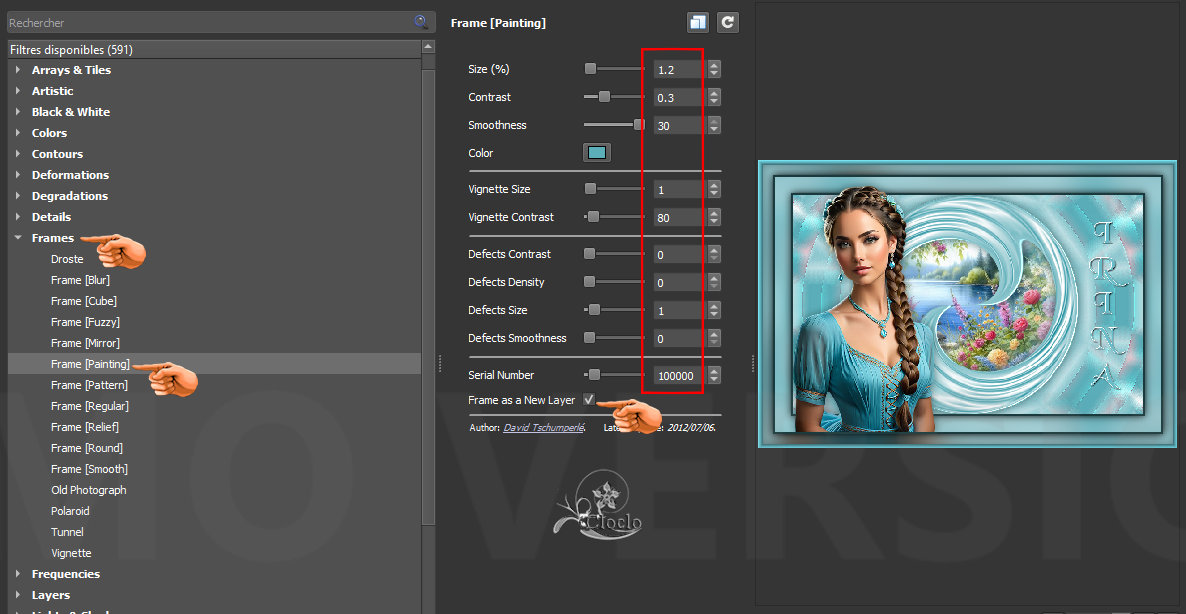This screenshot has height=614, width=1186.
Task: Click the Vignette Contrast slider
Action: pos(614,217)
